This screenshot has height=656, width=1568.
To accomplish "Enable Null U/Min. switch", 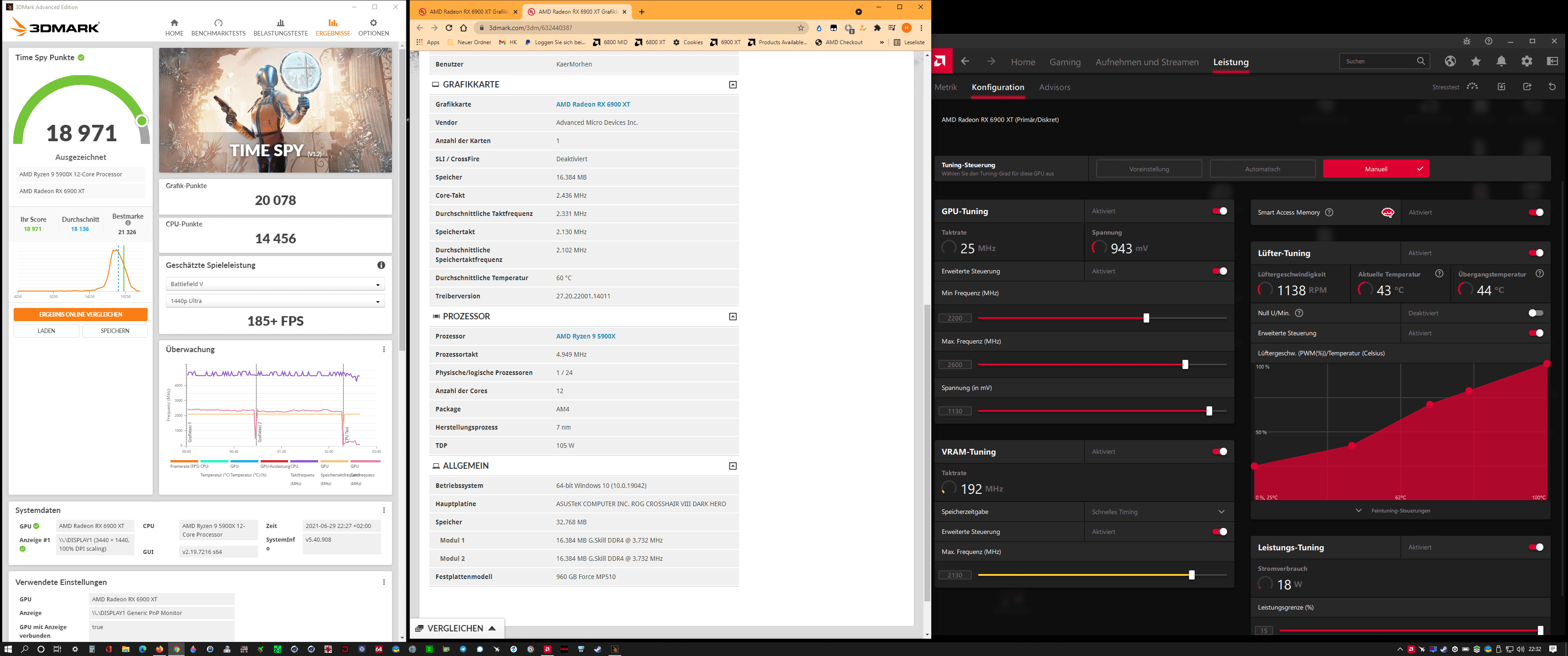I will [x=1536, y=313].
